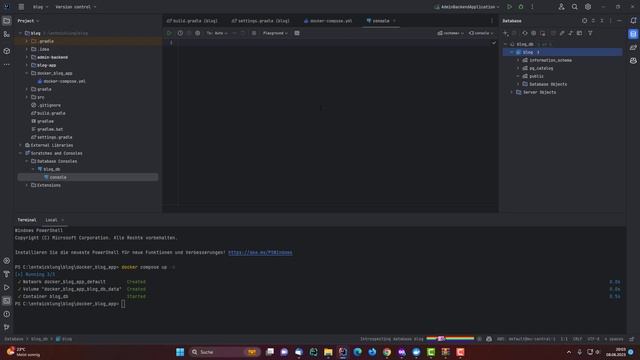
Task: Collapse the docker_blog_app folder
Action: pyautogui.click(x=27, y=73)
